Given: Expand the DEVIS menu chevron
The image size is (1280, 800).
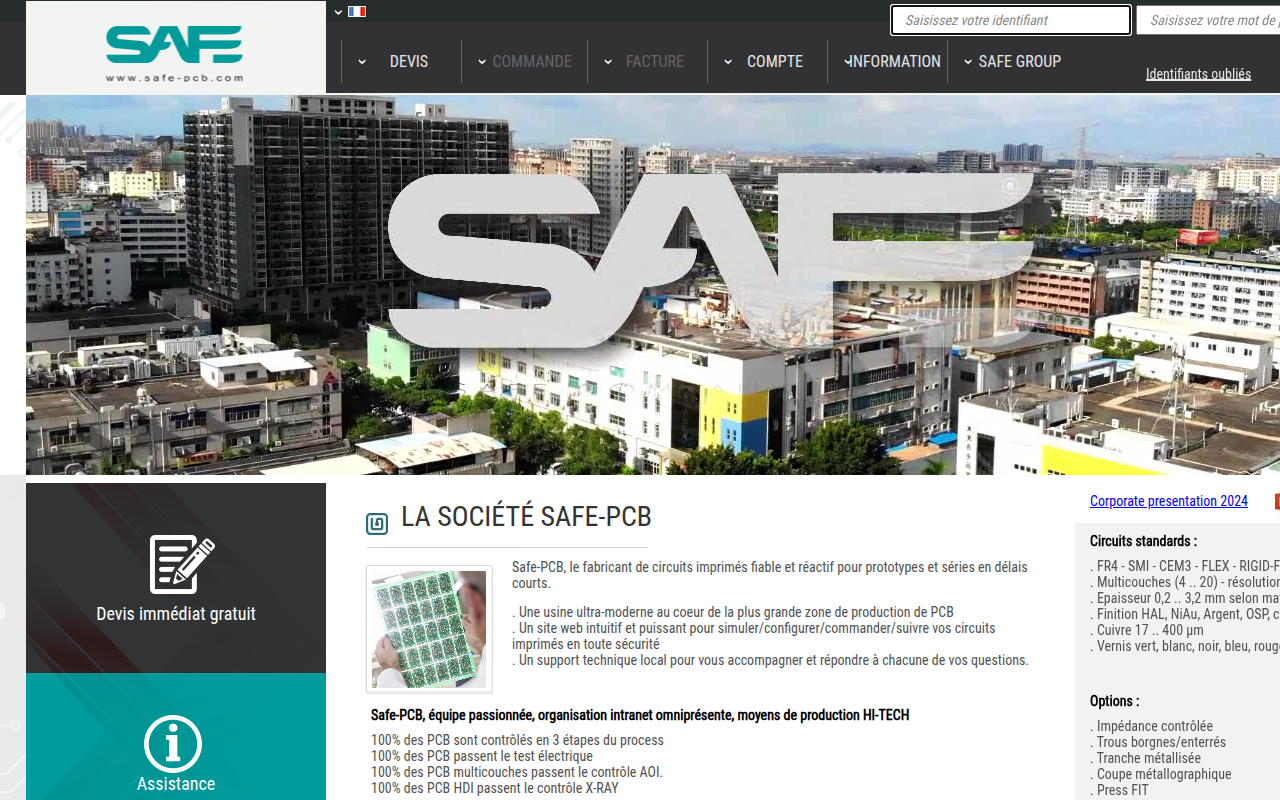Looking at the screenshot, I should (361, 62).
